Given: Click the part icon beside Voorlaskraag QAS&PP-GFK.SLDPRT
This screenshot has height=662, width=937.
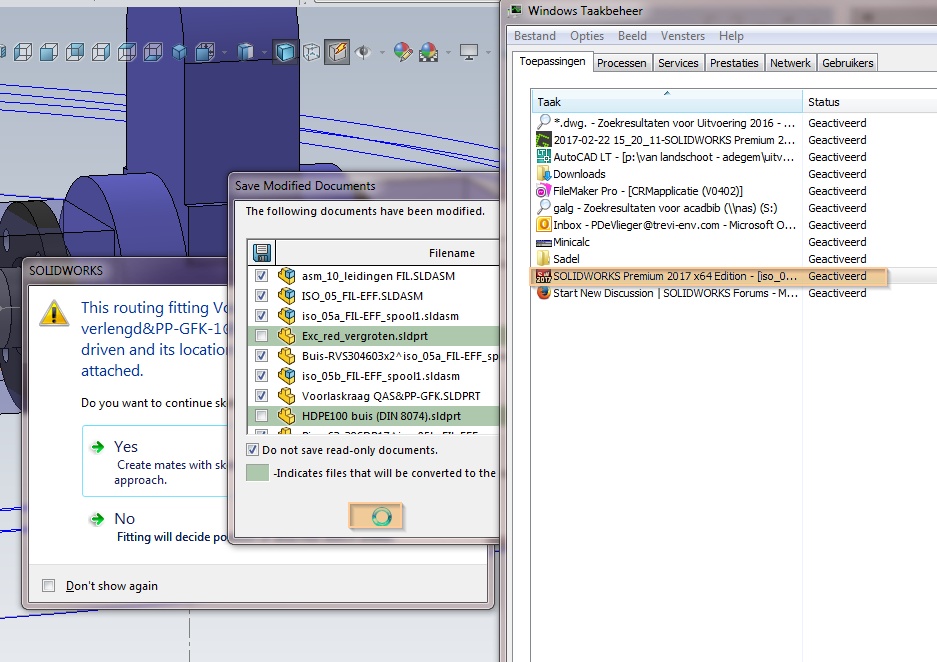Looking at the screenshot, I should pos(287,396).
